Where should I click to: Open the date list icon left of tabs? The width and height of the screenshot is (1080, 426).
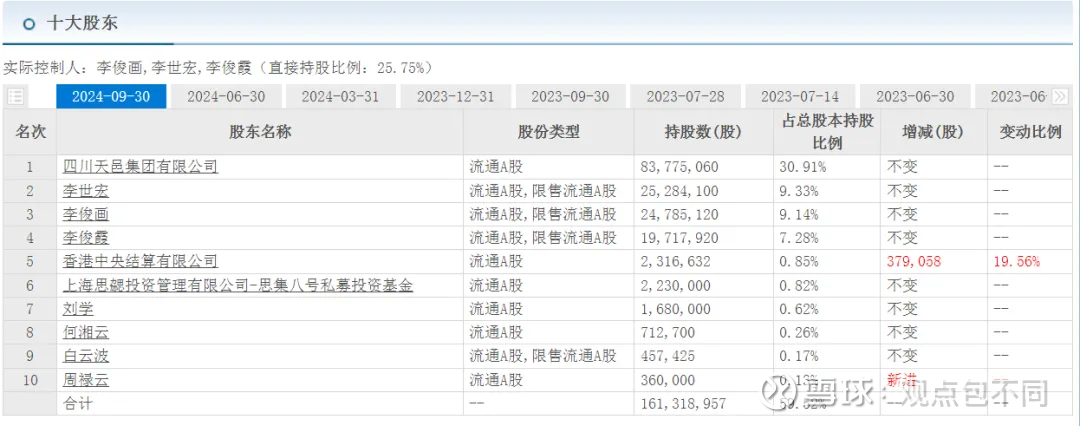click(15, 97)
